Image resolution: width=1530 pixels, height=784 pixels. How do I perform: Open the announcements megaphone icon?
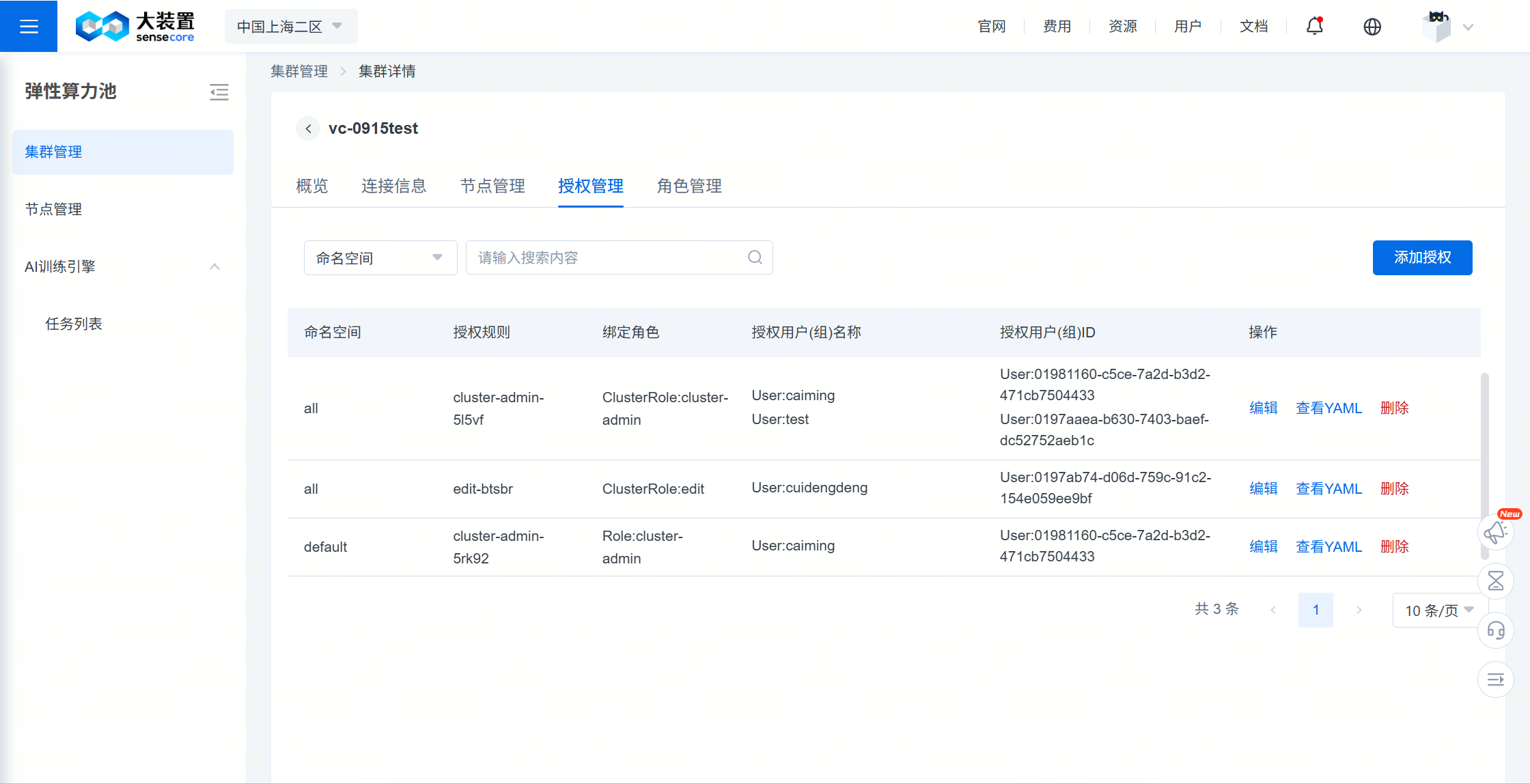pyautogui.click(x=1495, y=532)
